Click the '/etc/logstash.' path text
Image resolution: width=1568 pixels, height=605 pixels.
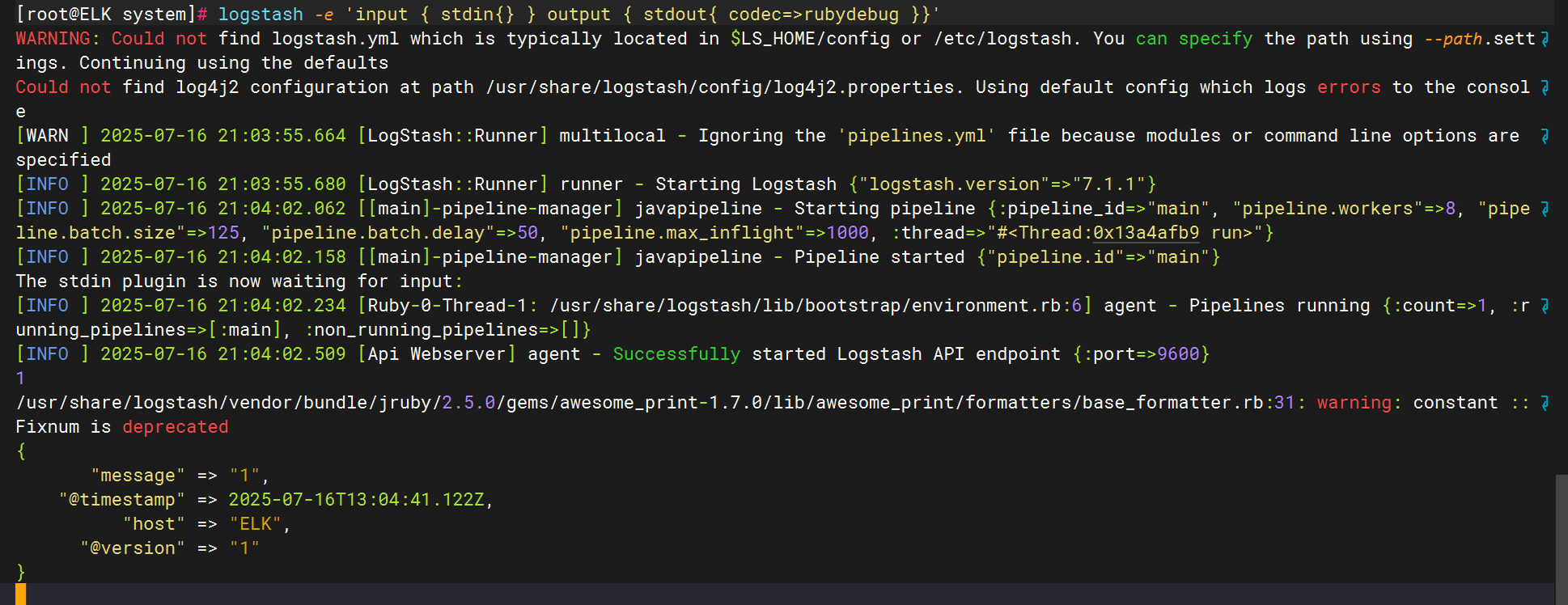[x=1007, y=39]
